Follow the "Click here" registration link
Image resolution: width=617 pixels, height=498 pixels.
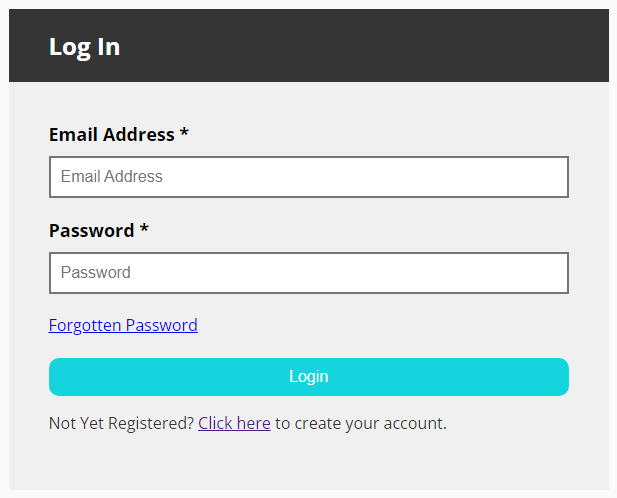pyautogui.click(x=234, y=423)
